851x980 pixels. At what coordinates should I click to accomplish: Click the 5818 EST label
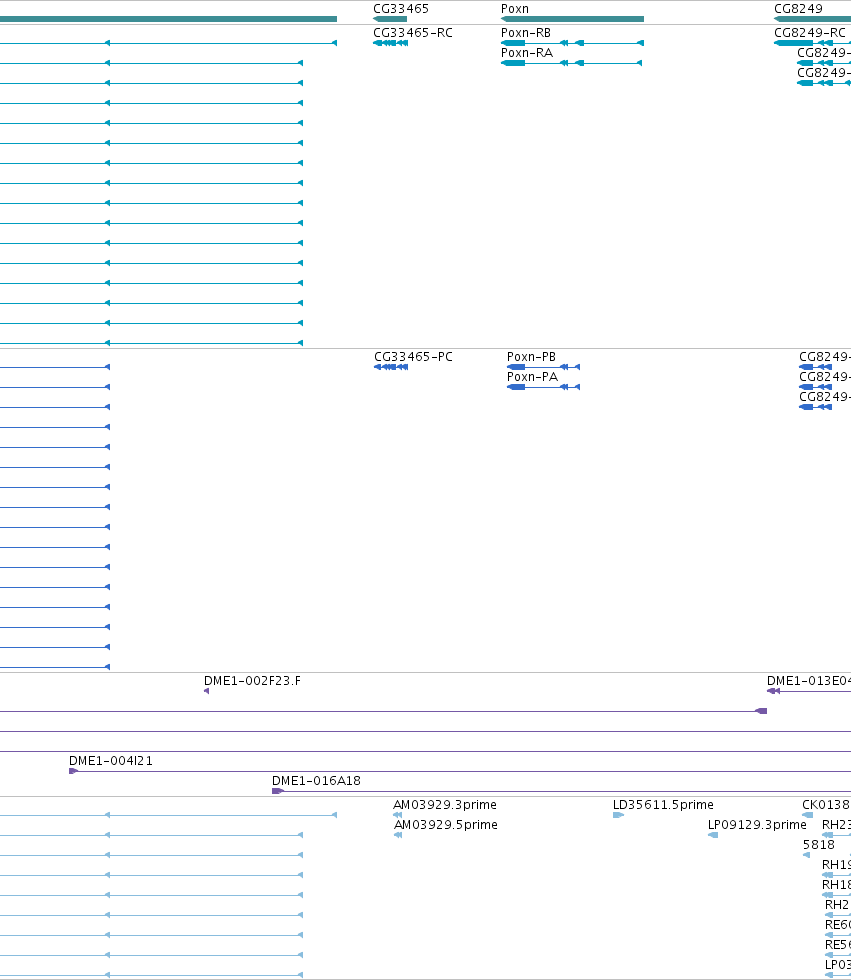(819, 844)
